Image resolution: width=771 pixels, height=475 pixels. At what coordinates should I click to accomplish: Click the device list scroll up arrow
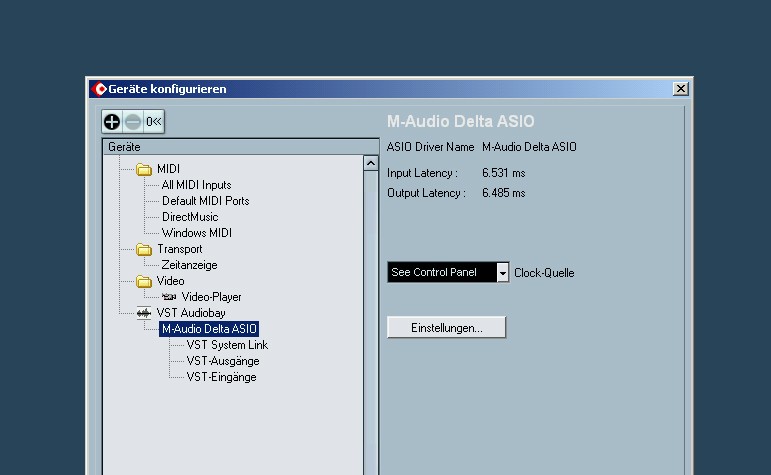click(x=371, y=163)
